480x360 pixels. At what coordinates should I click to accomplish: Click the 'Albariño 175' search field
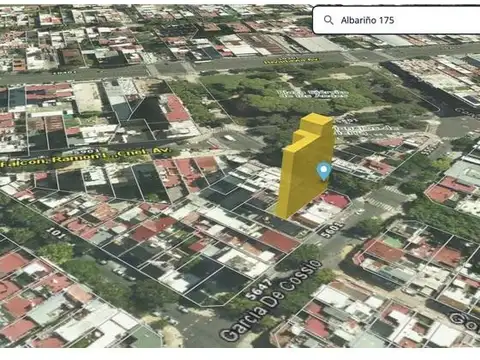click(x=396, y=20)
